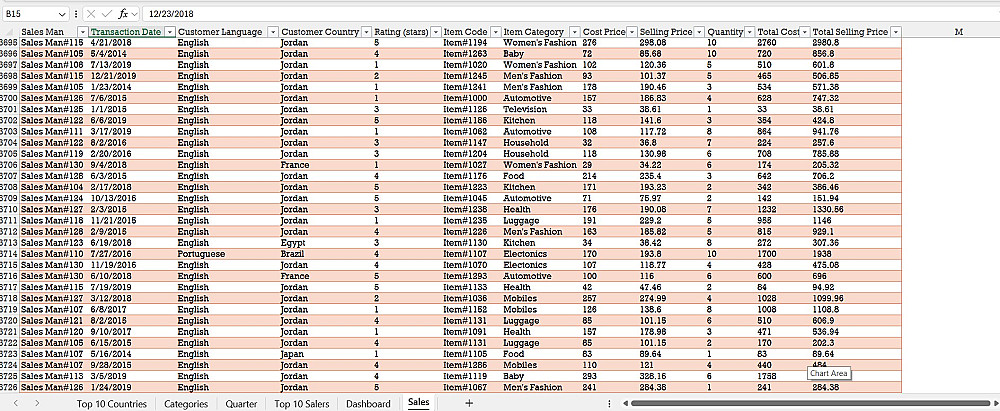Select the Item#1107 cell

472,254
